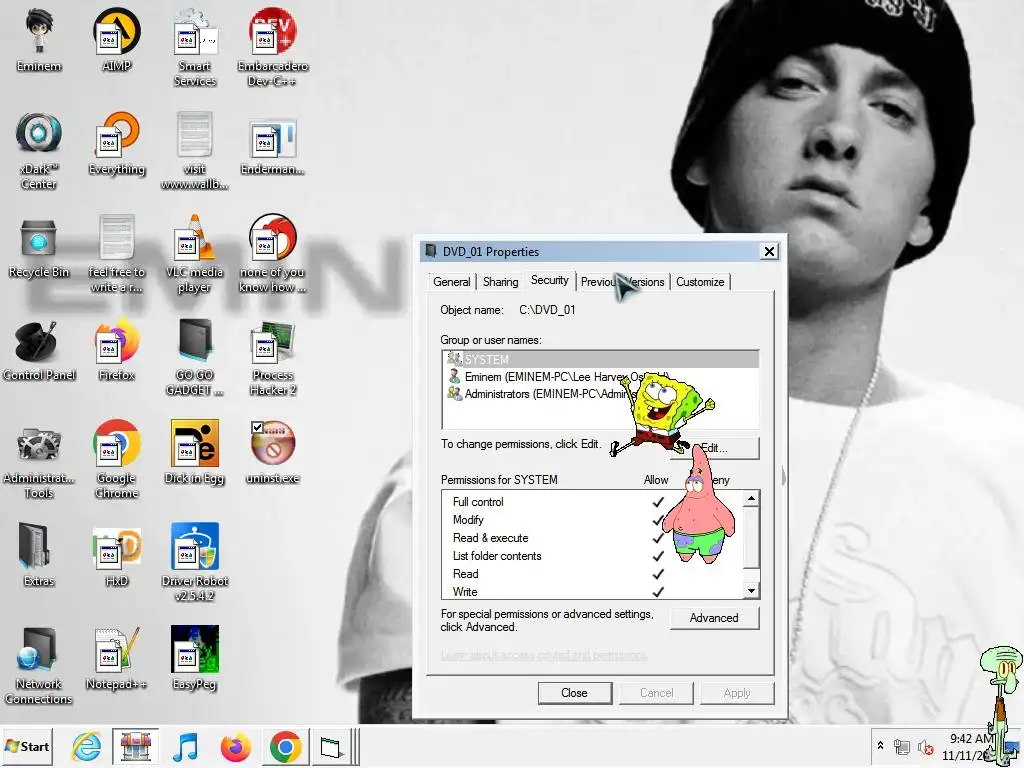This screenshot has width=1024, height=768.
Task: Click the Full control permission row
Action: [x=593, y=502]
